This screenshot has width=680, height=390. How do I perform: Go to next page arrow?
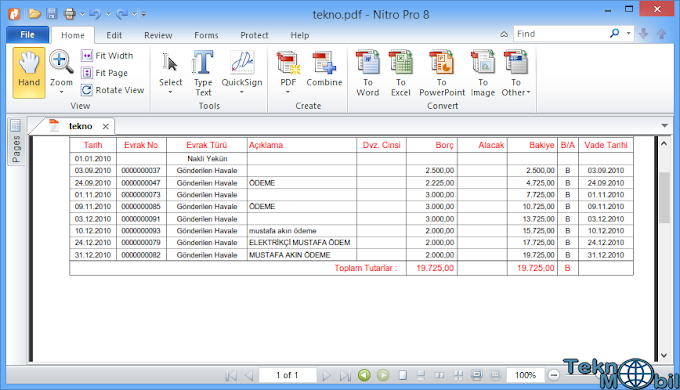click(x=327, y=375)
